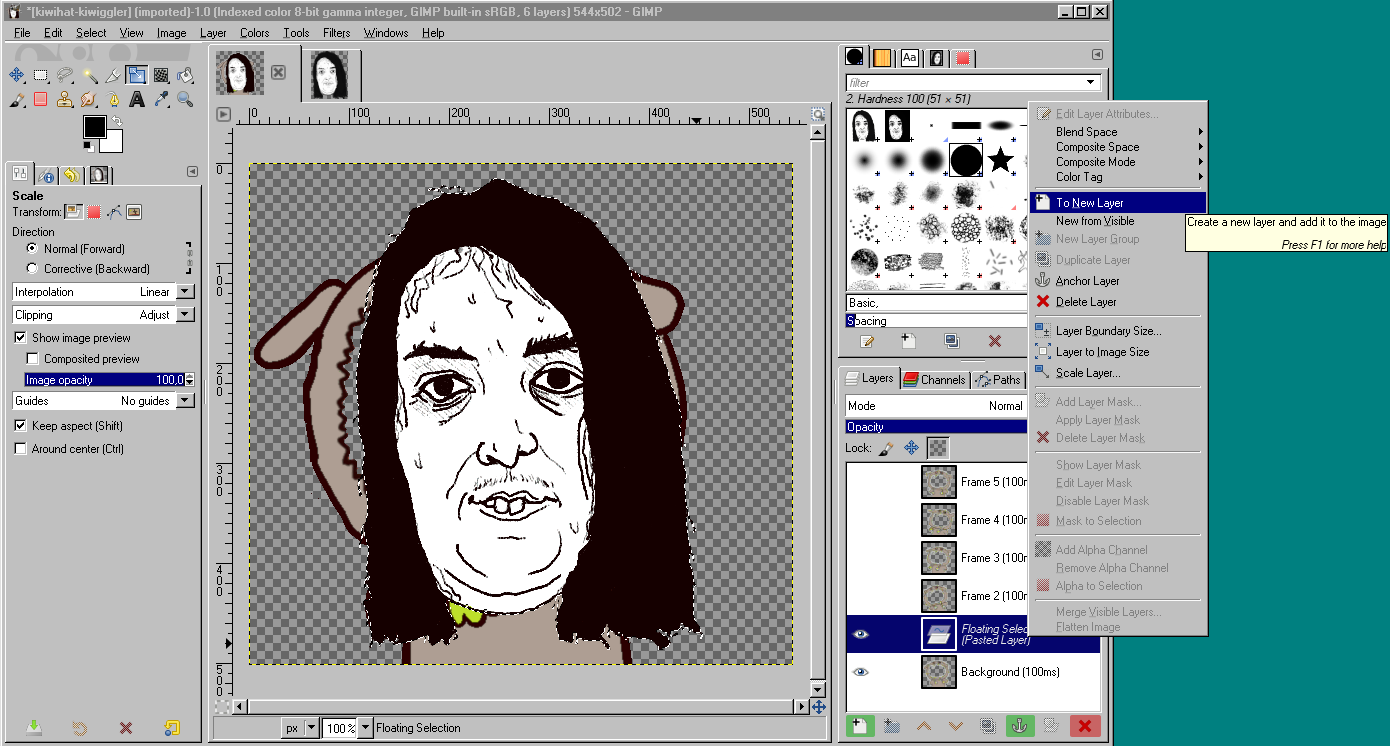This screenshot has height=746, width=1390.
Task: Choose the Clone stamp tool
Action: tap(65, 99)
